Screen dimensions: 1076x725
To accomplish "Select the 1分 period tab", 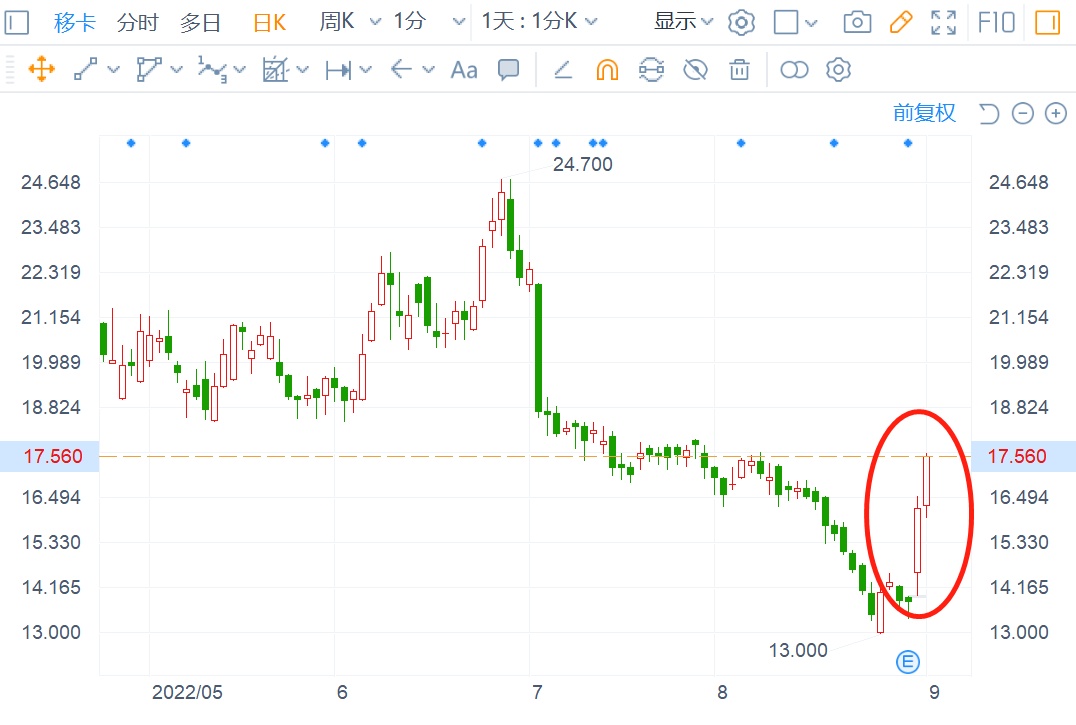I will tap(409, 21).
